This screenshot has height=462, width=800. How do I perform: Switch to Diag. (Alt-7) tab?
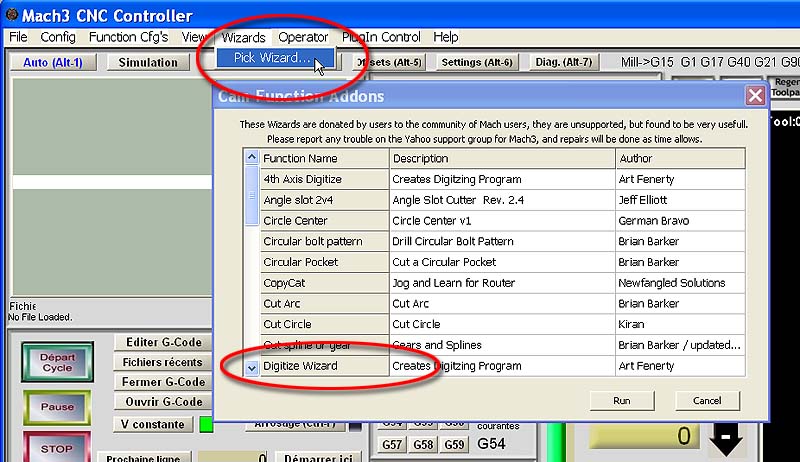(563, 62)
